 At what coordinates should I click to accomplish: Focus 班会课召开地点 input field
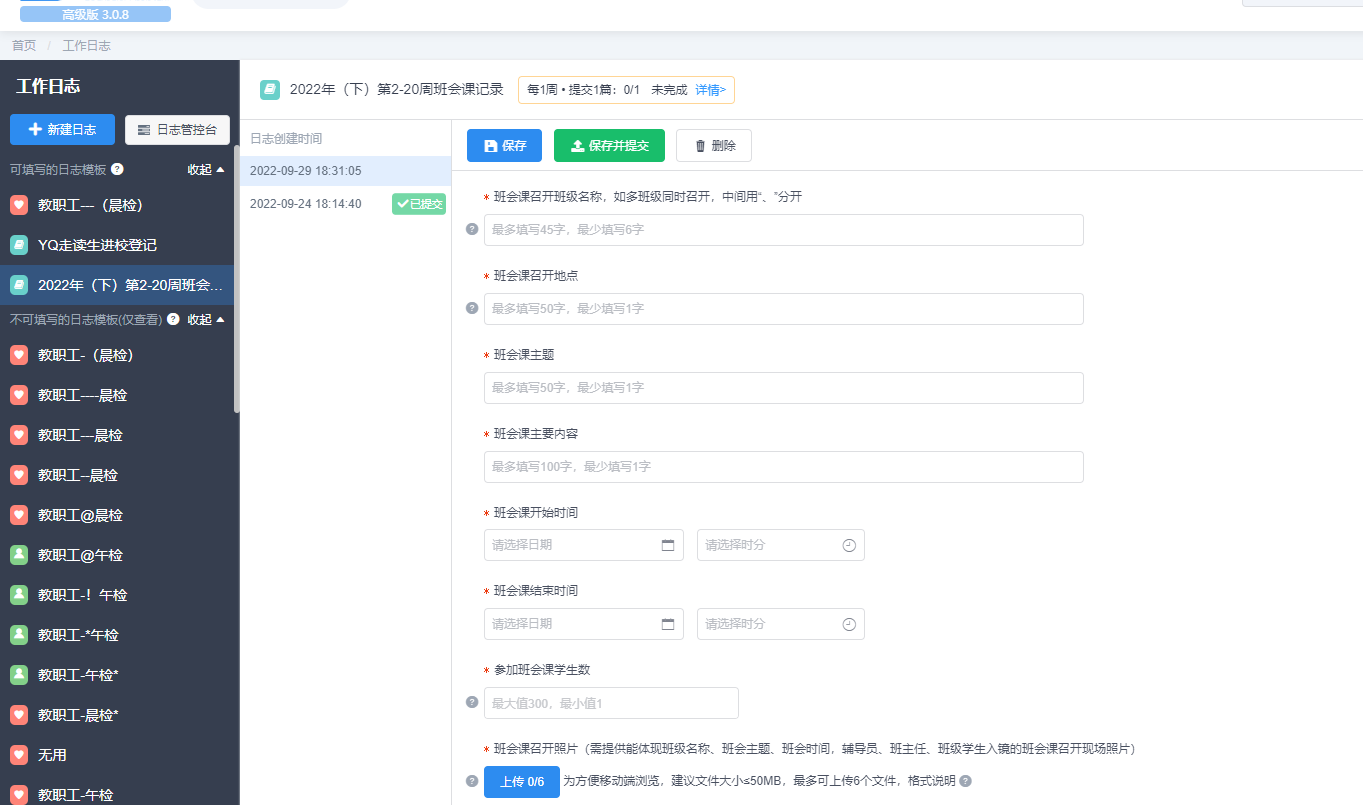tap(784, 309)
